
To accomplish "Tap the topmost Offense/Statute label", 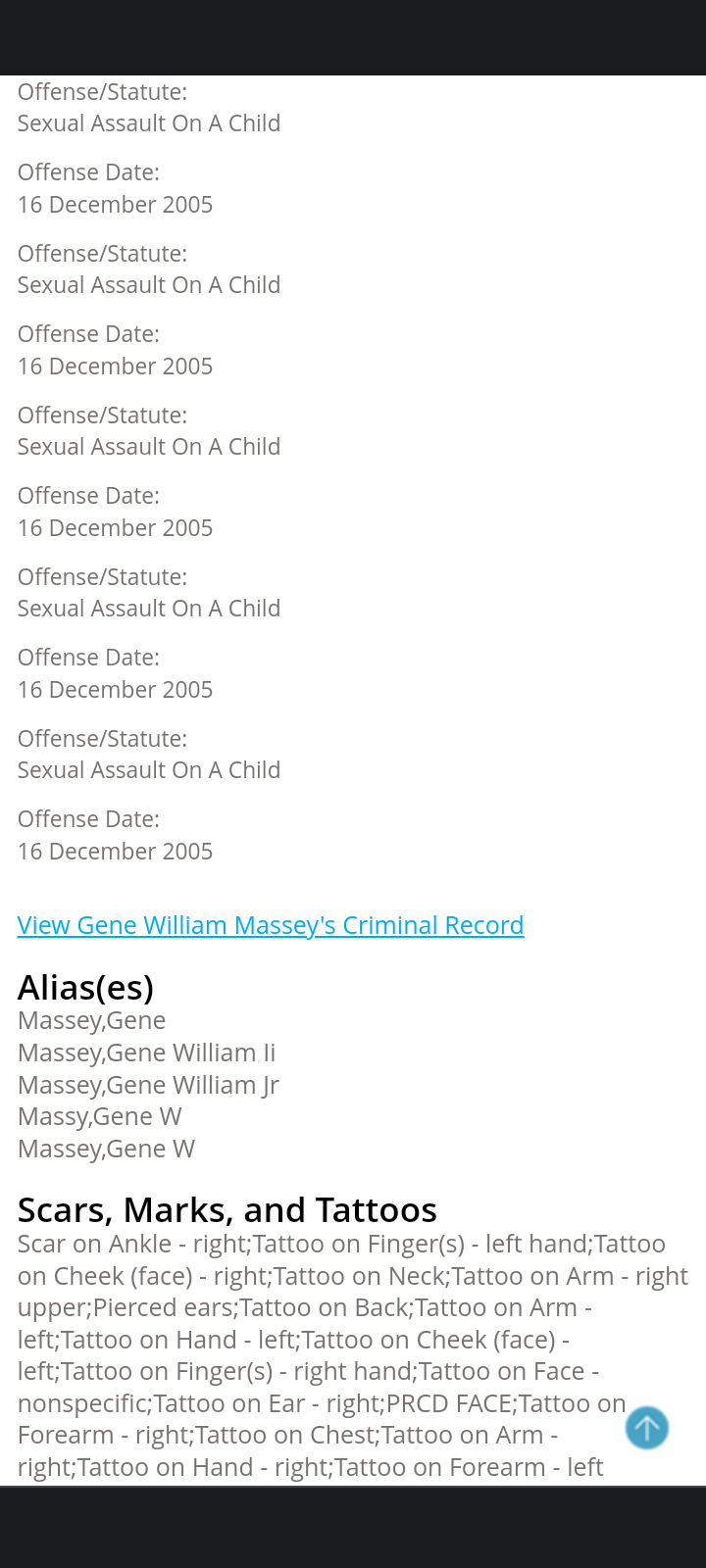I will pyautogui.click(x=102, y=92).
